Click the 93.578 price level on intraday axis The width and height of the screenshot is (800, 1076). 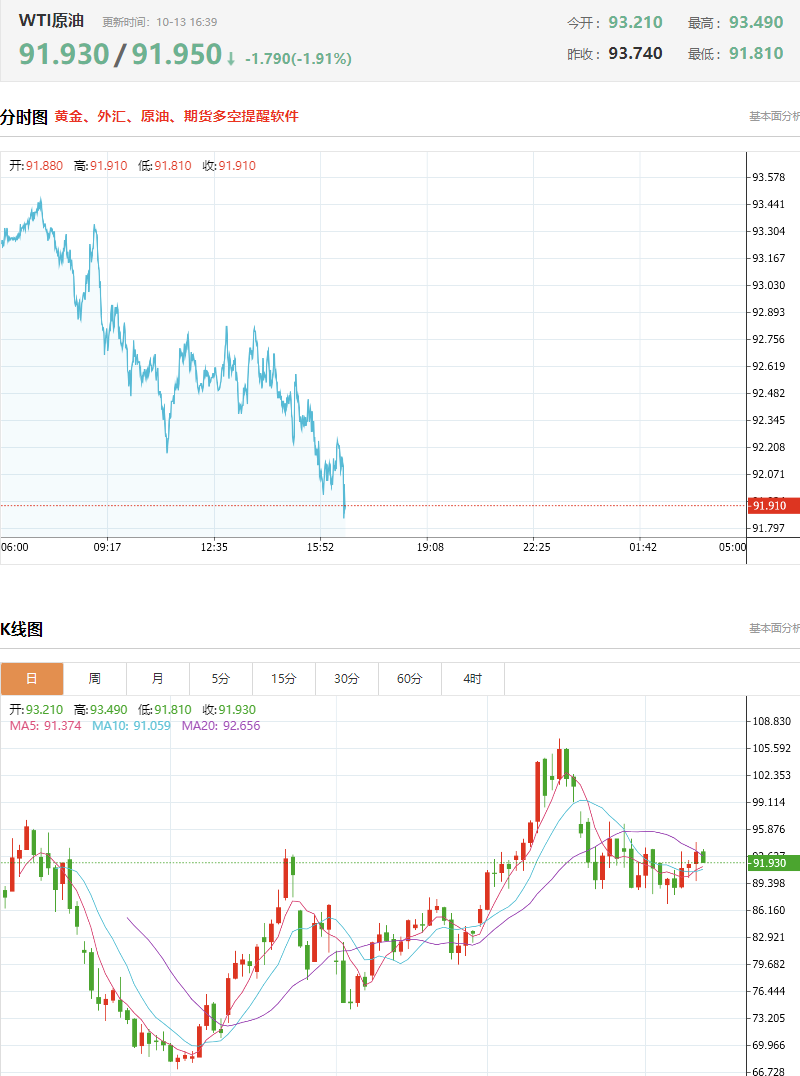tap(768, 177)
